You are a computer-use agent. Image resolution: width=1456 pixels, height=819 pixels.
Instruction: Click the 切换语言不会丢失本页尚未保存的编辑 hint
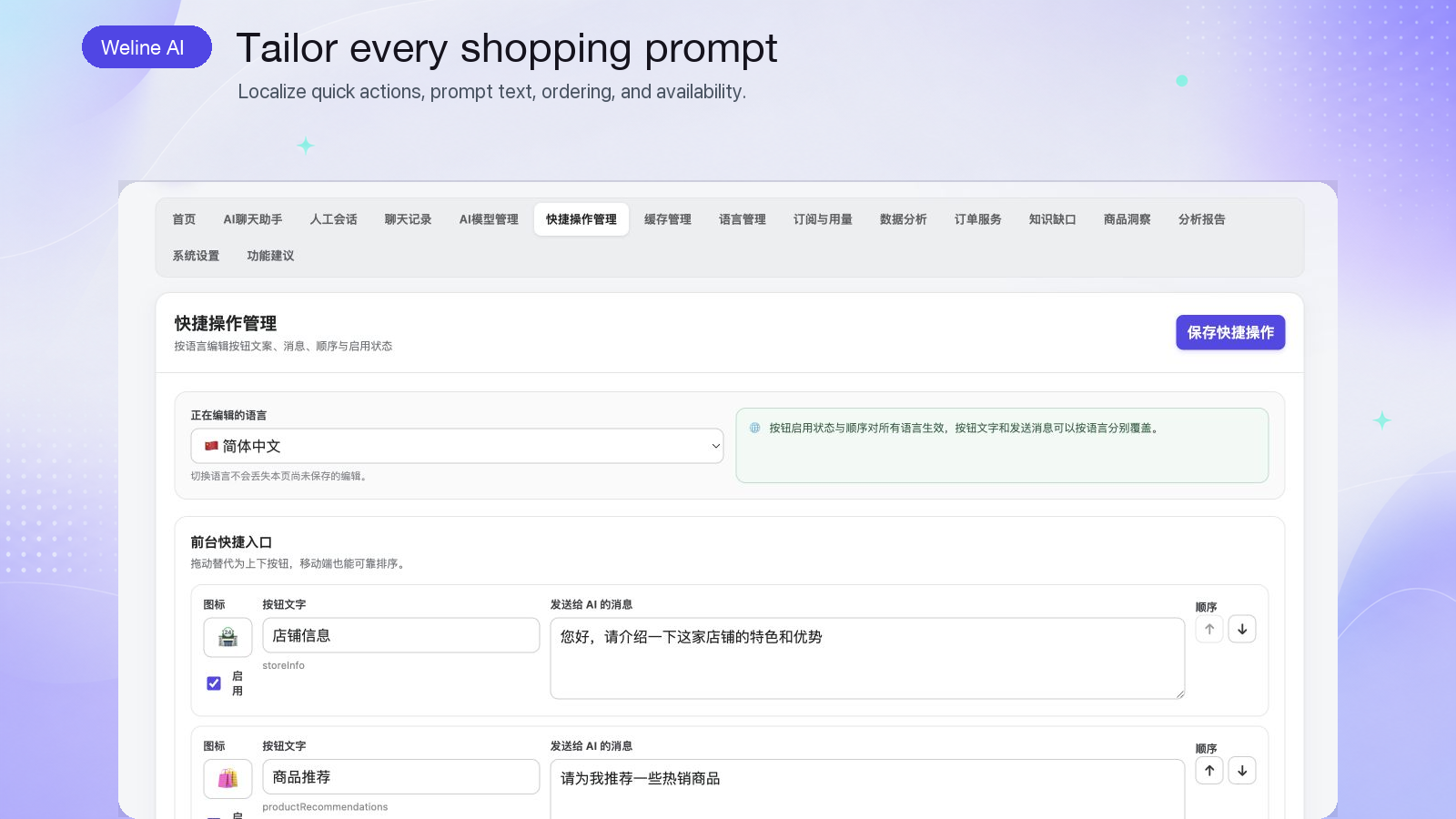point(278,476)
